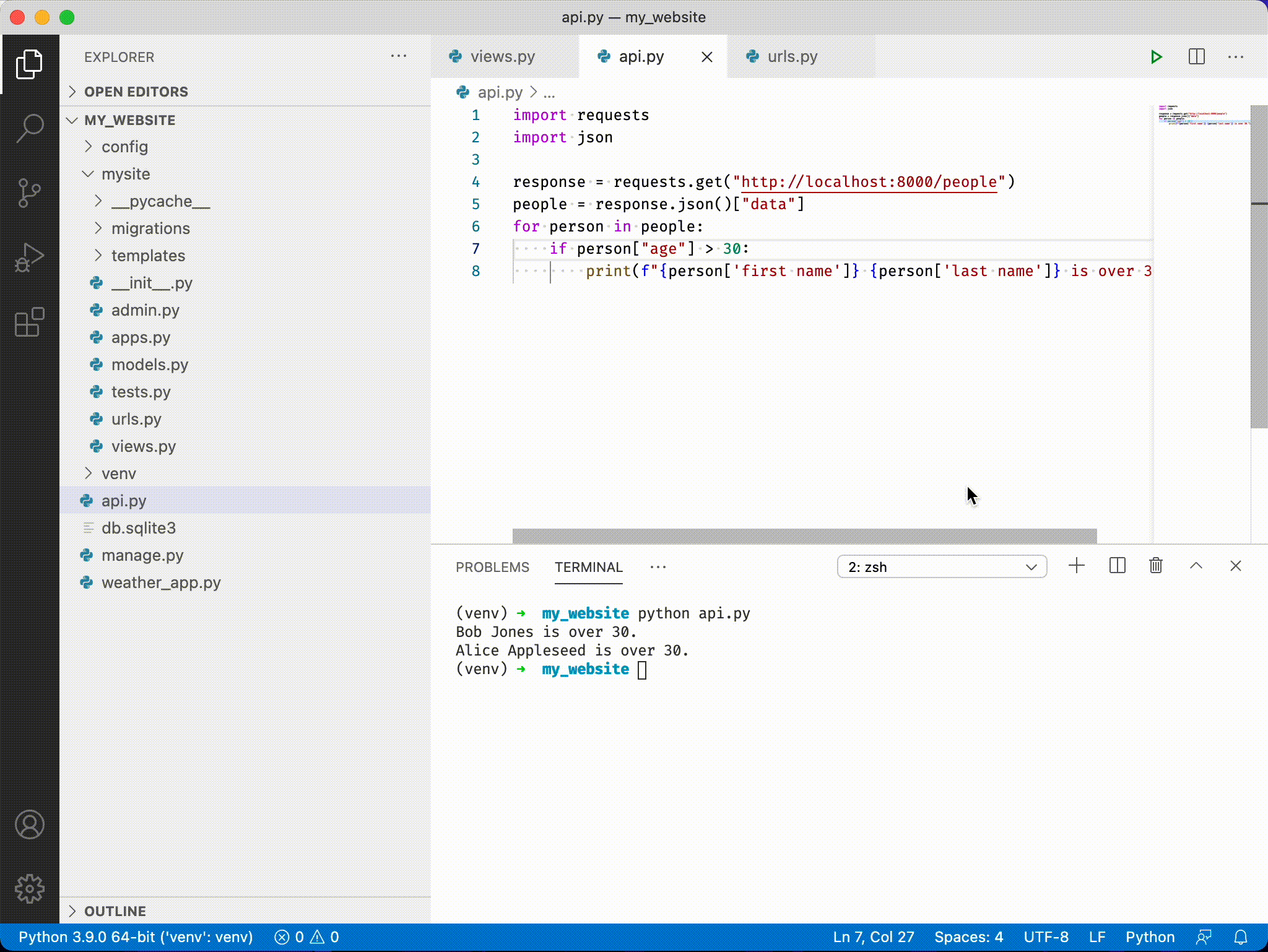Open the Manage settings gear
Screen dimensions: 1268x952
point(29,889)
